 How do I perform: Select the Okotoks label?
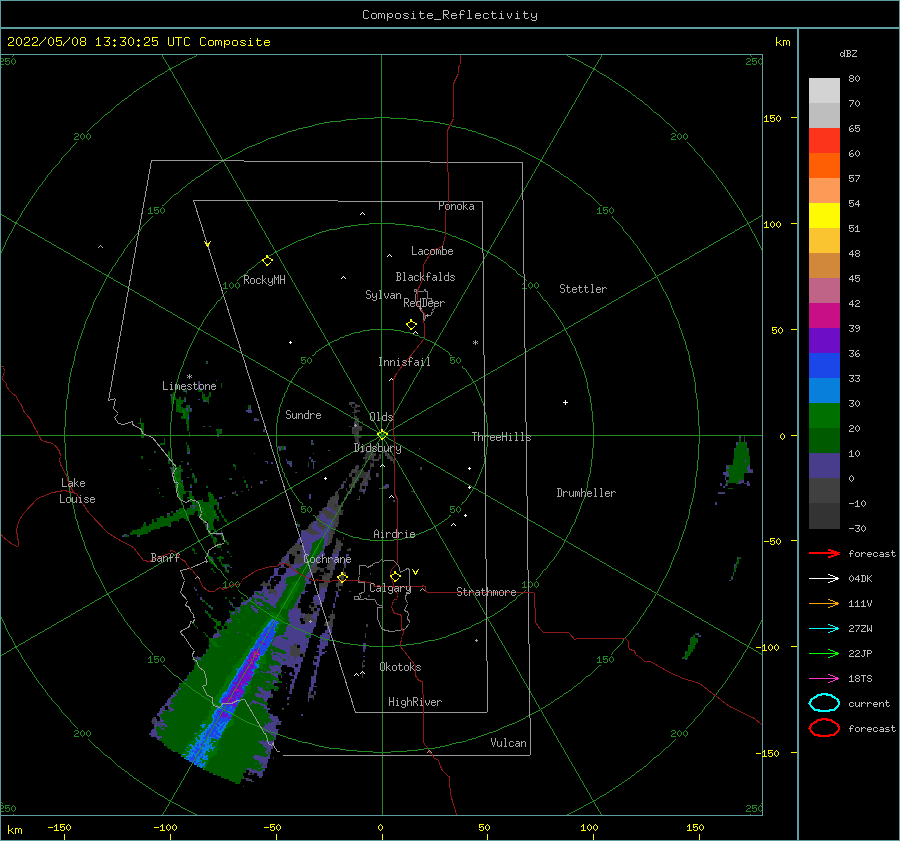[x=401, y=667]
